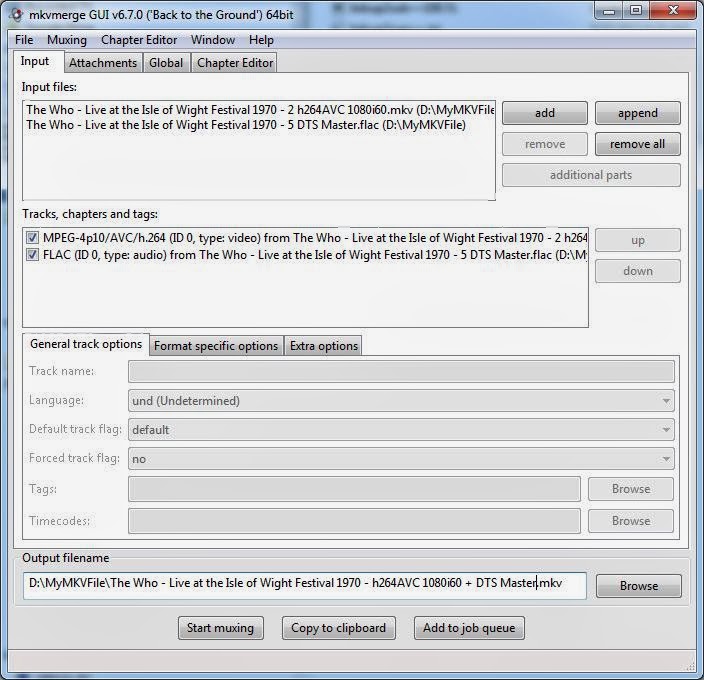Click the mkvmerge app icon in title bar

click(x=17, y=15)
